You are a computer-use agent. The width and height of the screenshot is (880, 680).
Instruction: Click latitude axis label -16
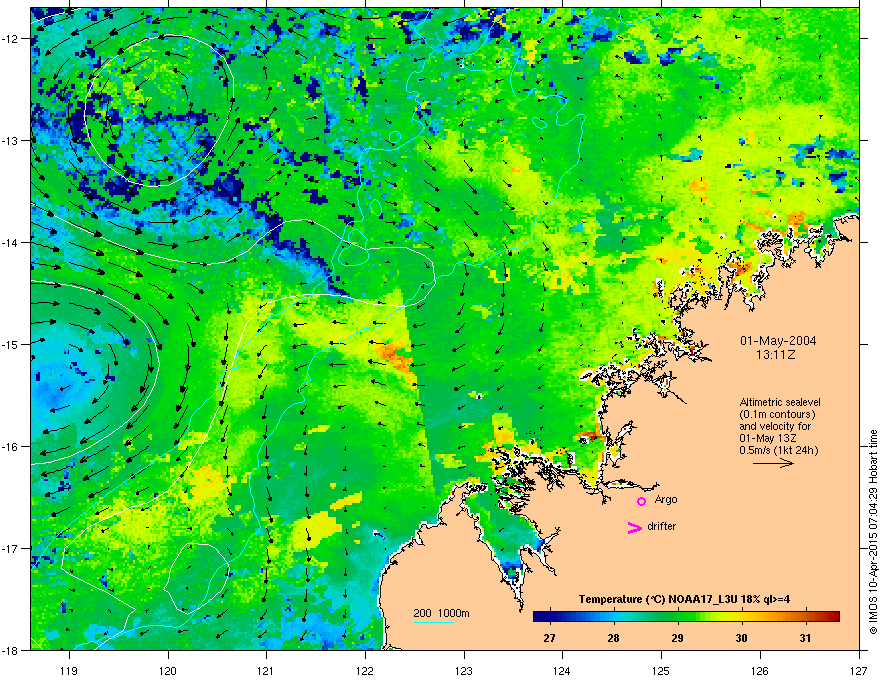[x=11, y=447]
